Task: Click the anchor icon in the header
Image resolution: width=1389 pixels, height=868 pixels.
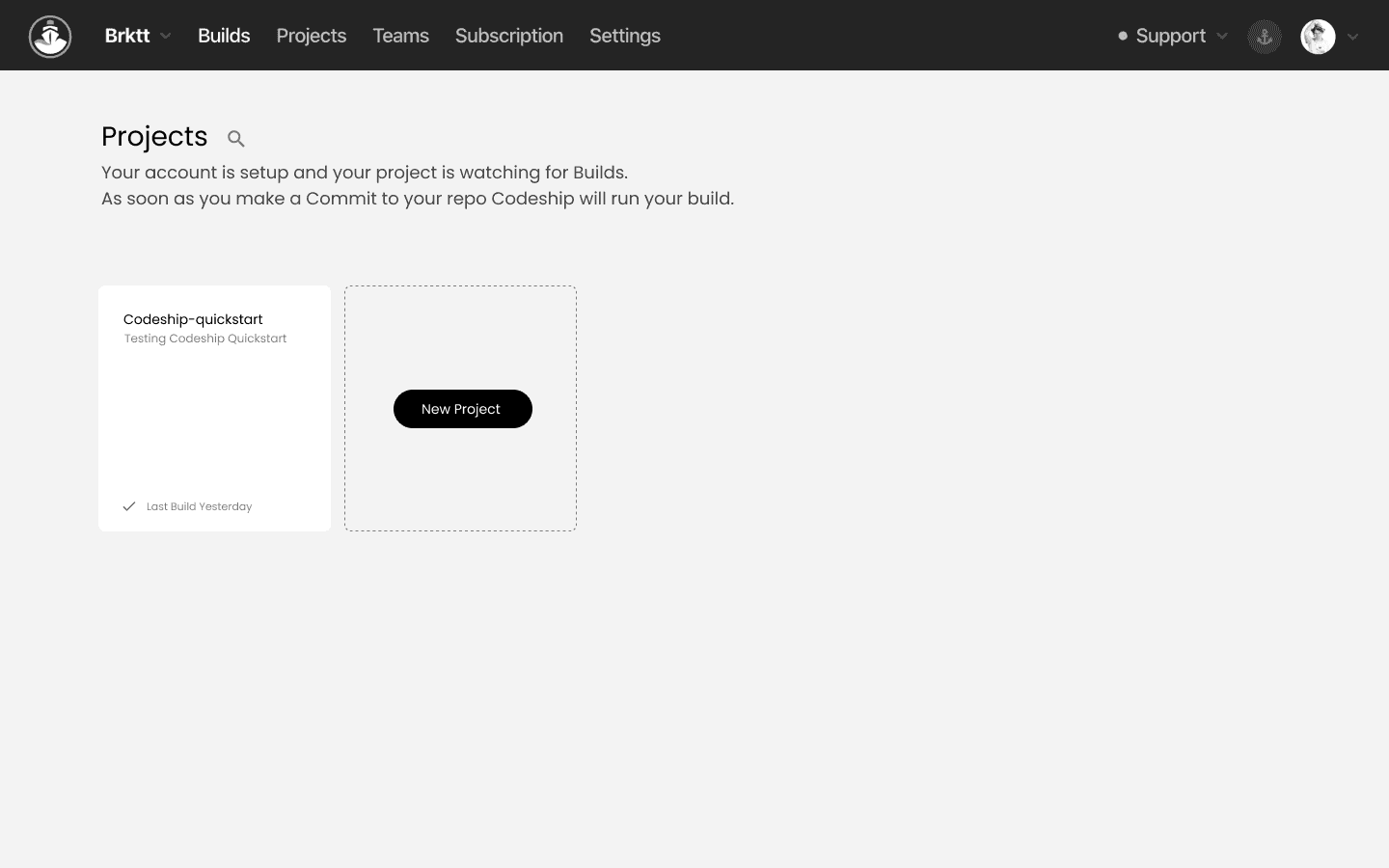Action: pyautogui.click(x=1265, y=37)
